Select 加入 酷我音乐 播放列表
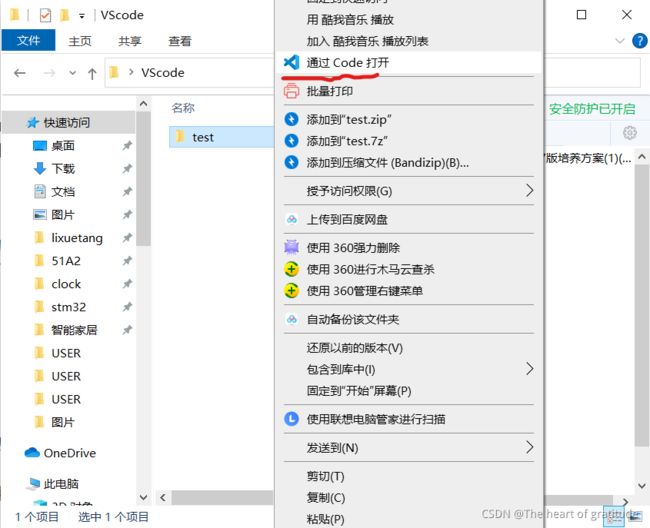 pyautogui.click(x=409, y=41)
